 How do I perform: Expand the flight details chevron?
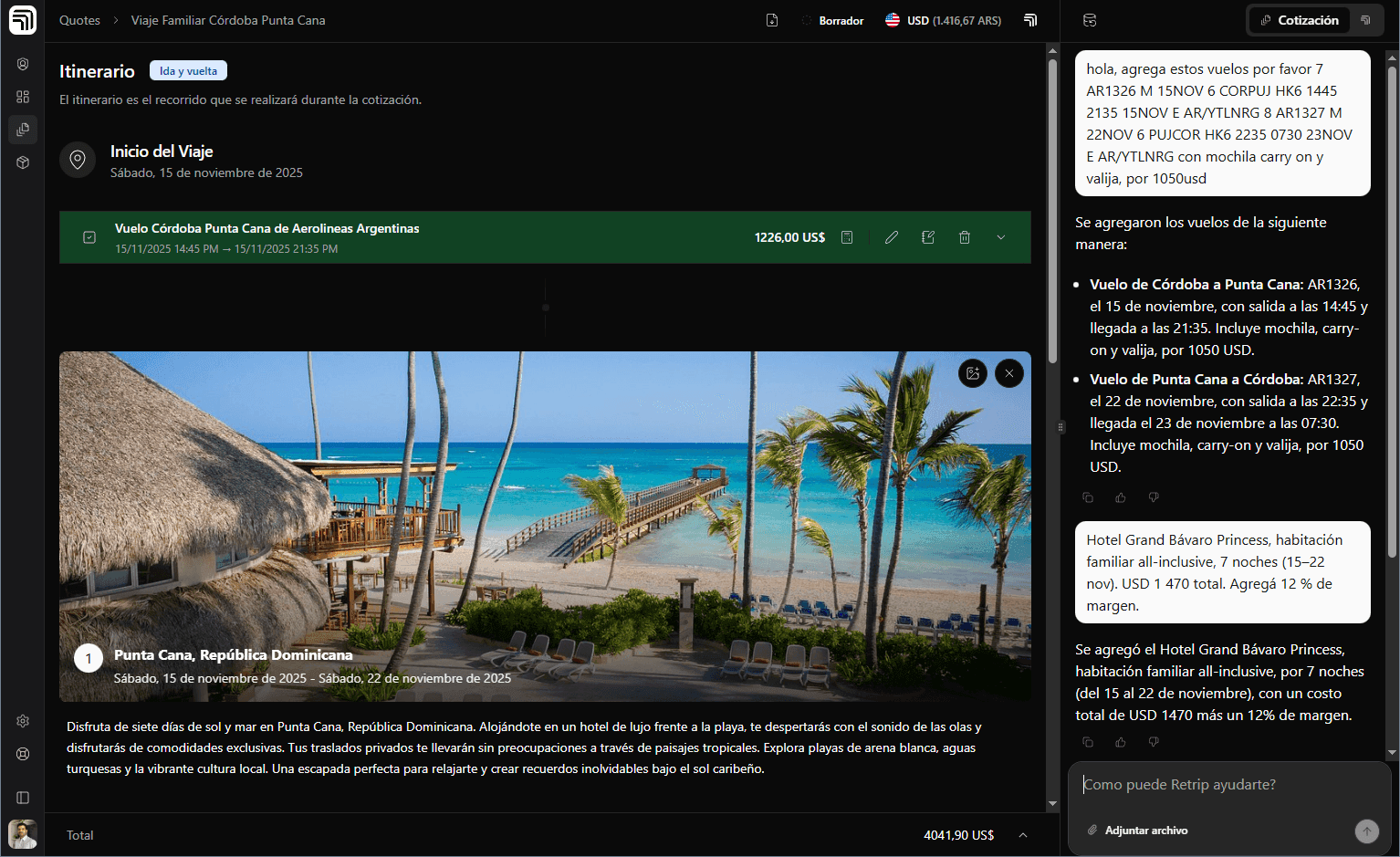click(1001, 237)
